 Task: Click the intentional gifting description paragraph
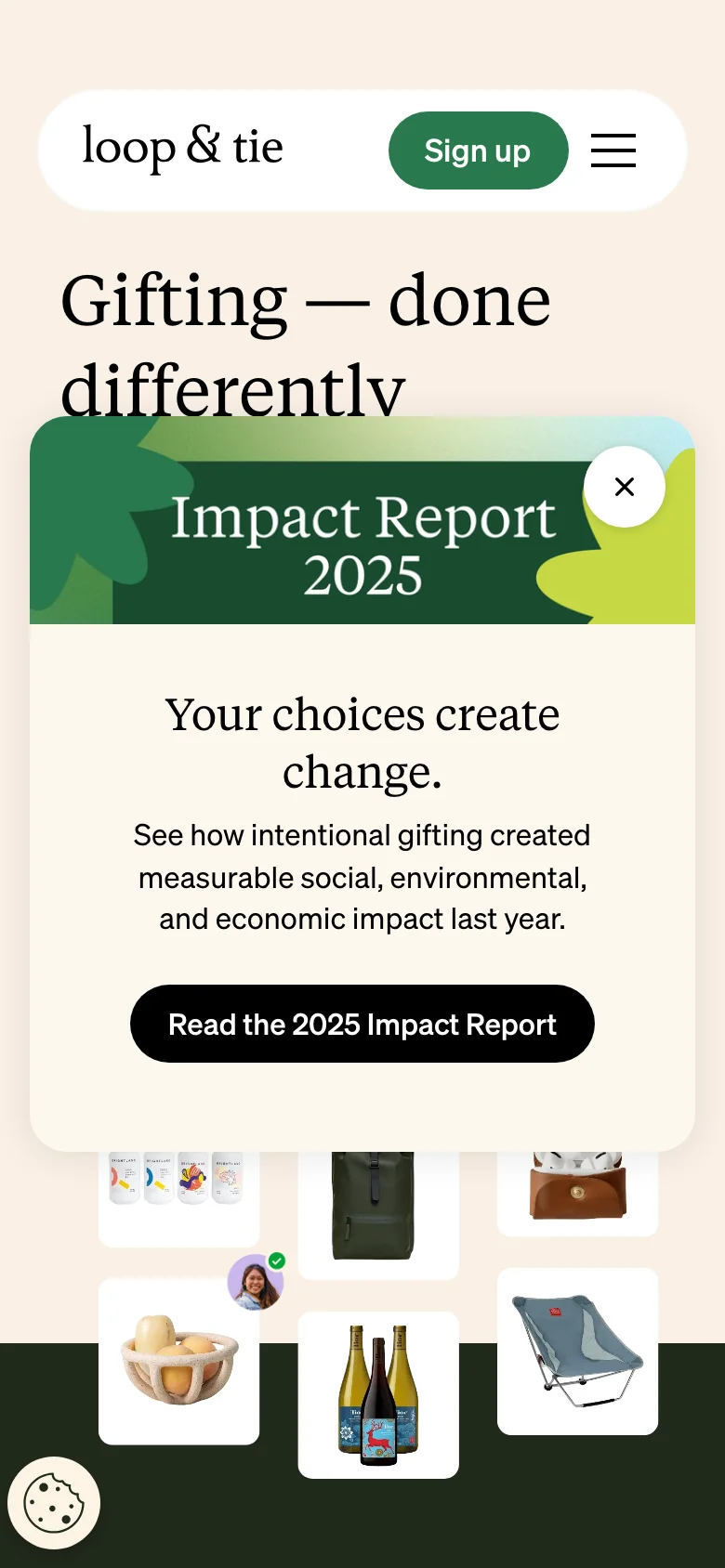click(x=362, y=877)
